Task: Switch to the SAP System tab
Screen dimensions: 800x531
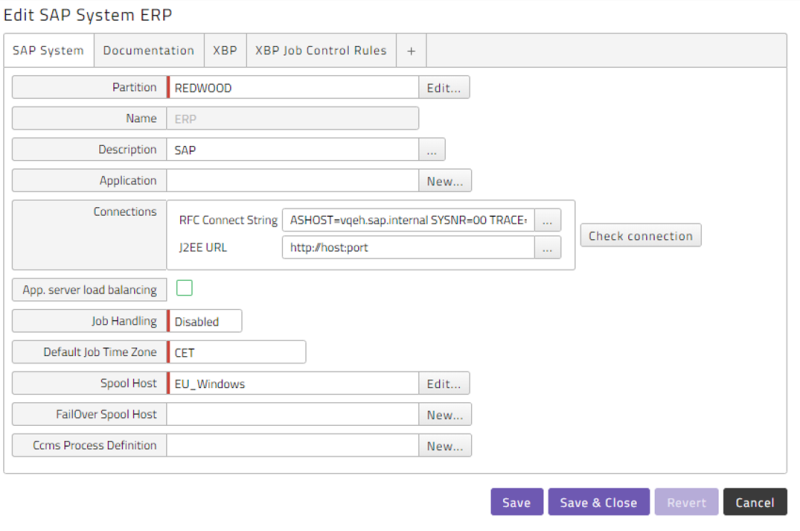Action: tap(48, 50)
